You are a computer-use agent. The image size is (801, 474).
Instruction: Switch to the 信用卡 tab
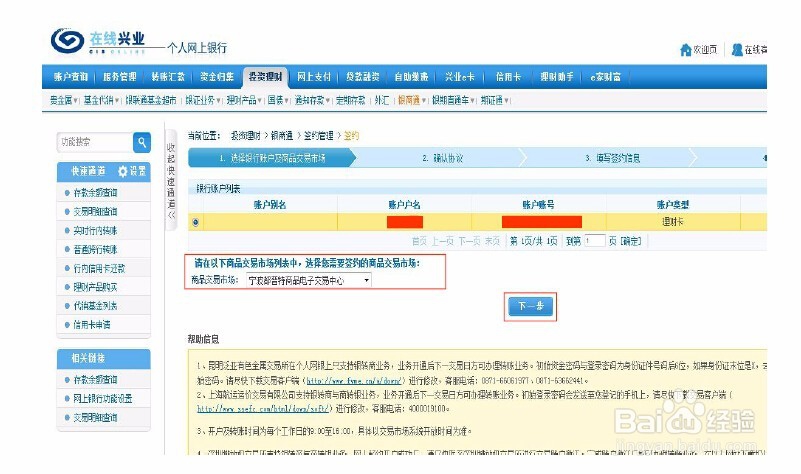[508, 77]
